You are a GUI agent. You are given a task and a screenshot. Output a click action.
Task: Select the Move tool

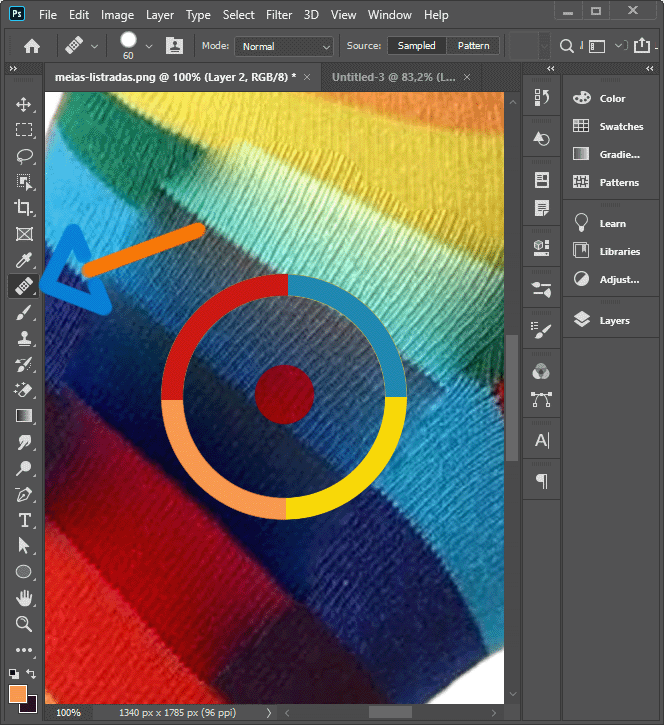pyautogui.click(x=24, y=104)
